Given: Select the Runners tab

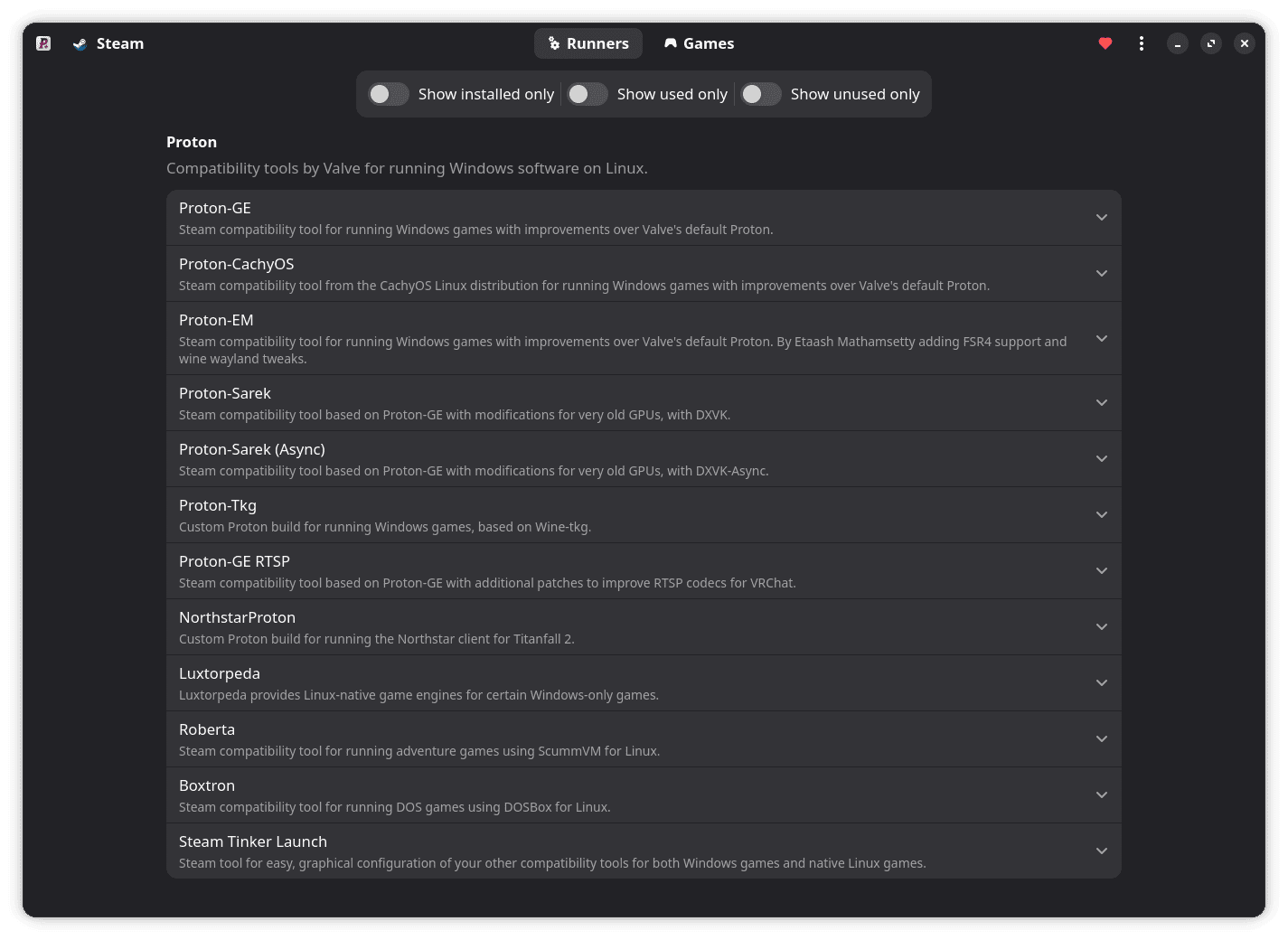Looking at the screenshot, I should pos(588,43).
